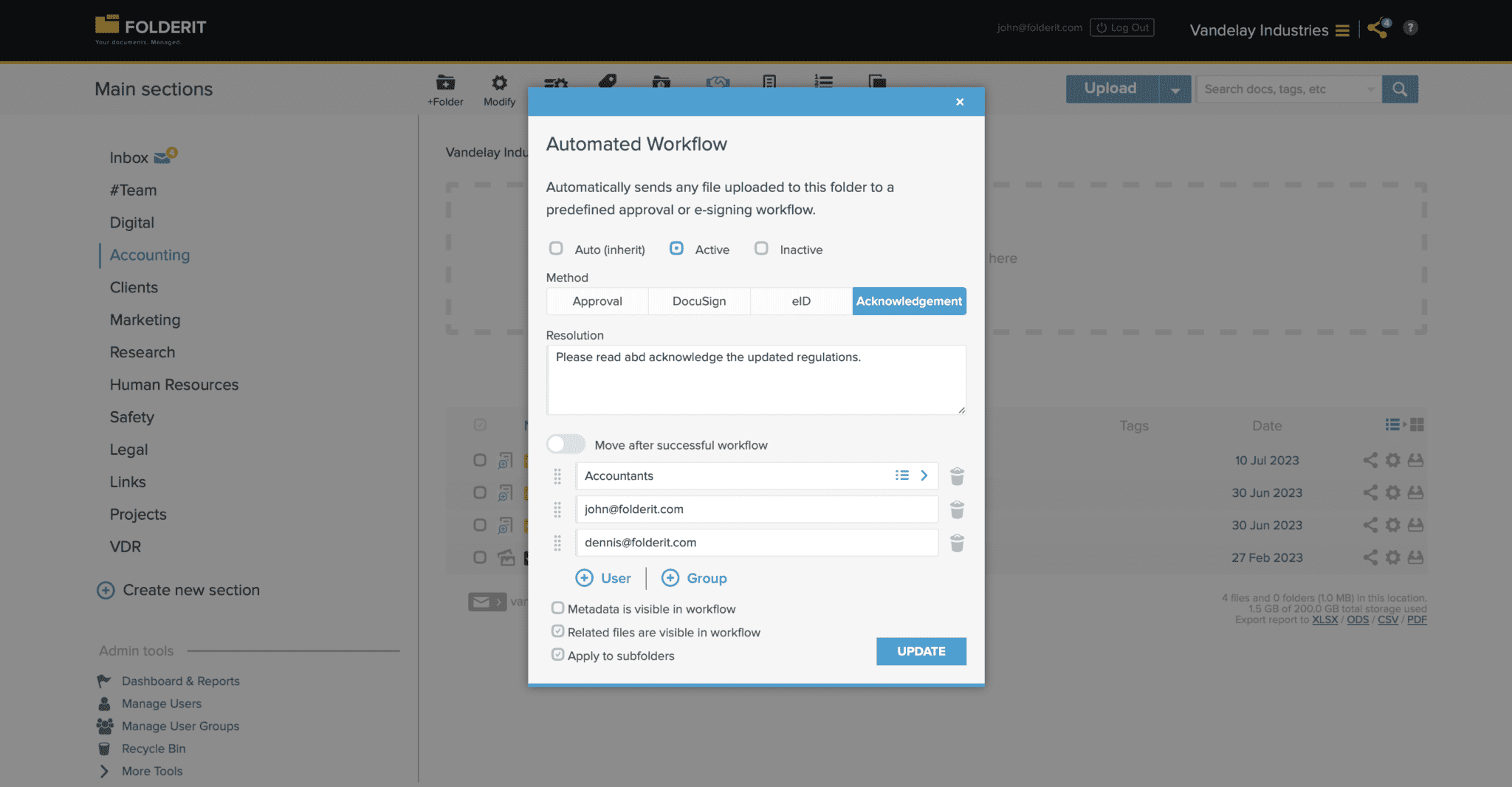Switch method to DocuSign

[699, 301]
